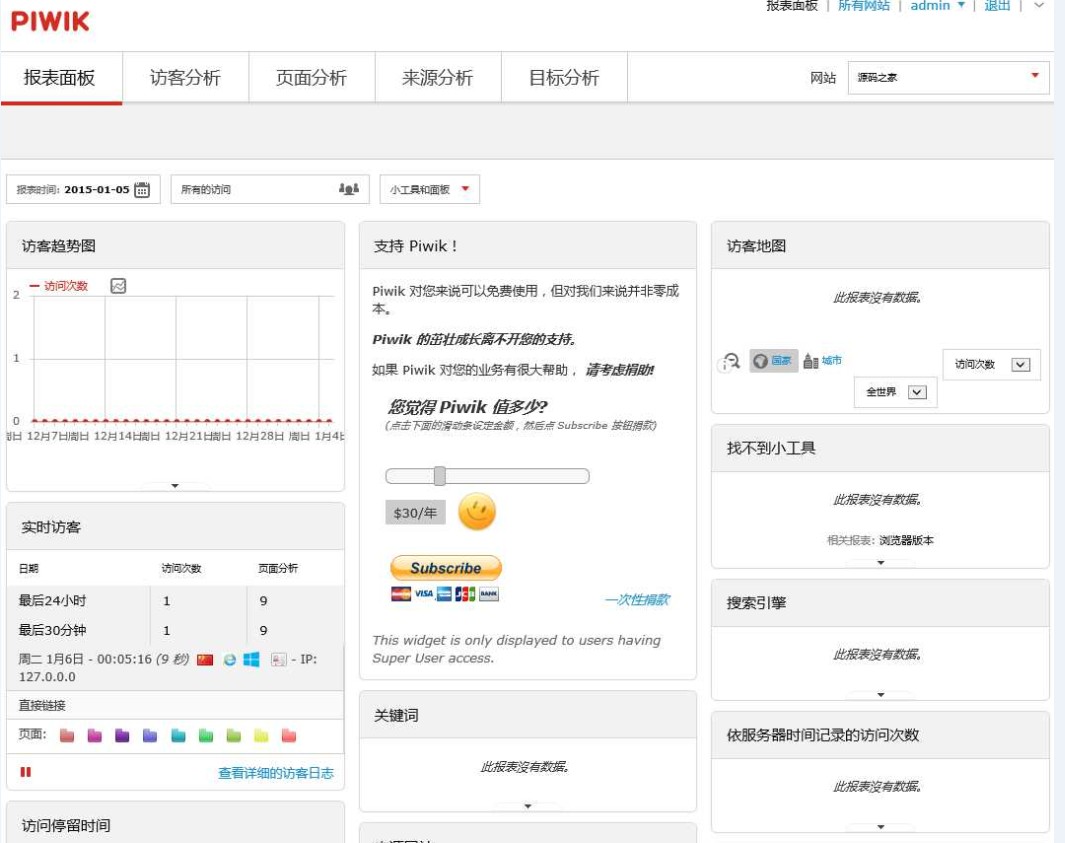The image size is (1065, 843).
Task: Click the 退出 logout link
Action: click(x=997, y=5)
